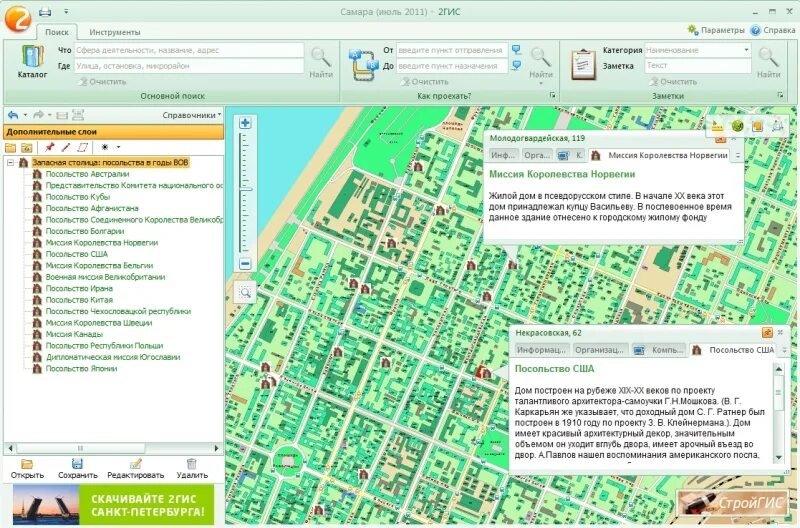This screenshot has width=800, height=528.
Task: Pick departure point on map icon beside От
Action: 516,49
